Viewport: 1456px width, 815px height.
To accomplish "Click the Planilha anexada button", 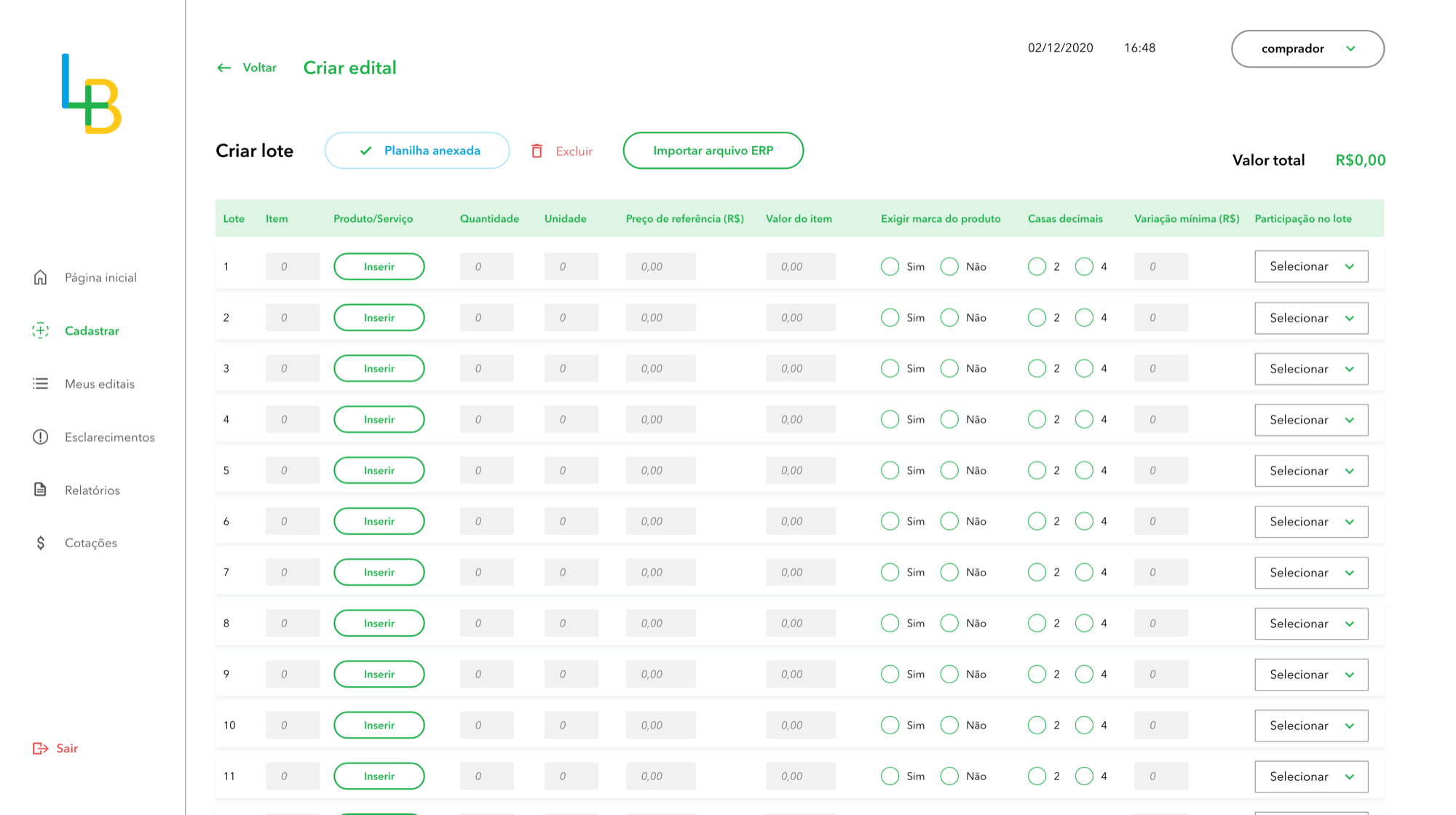I will [417, 151].
